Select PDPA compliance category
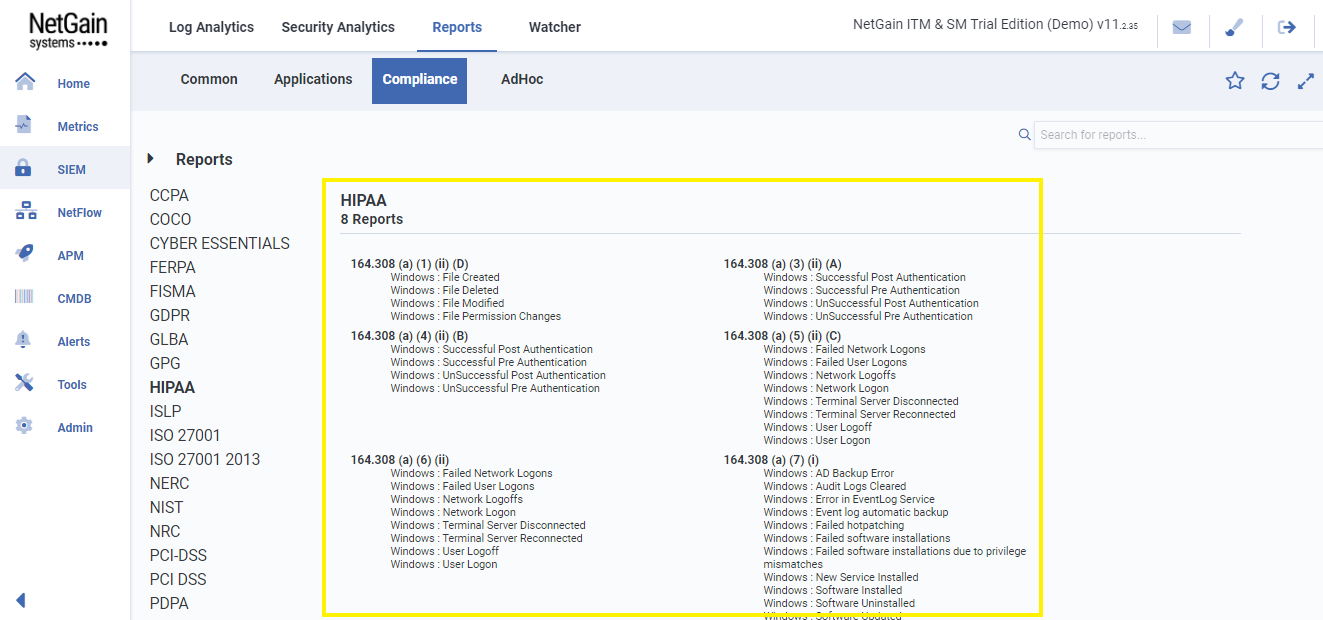This screenshot has height=620, width=1323. (169, 603)
